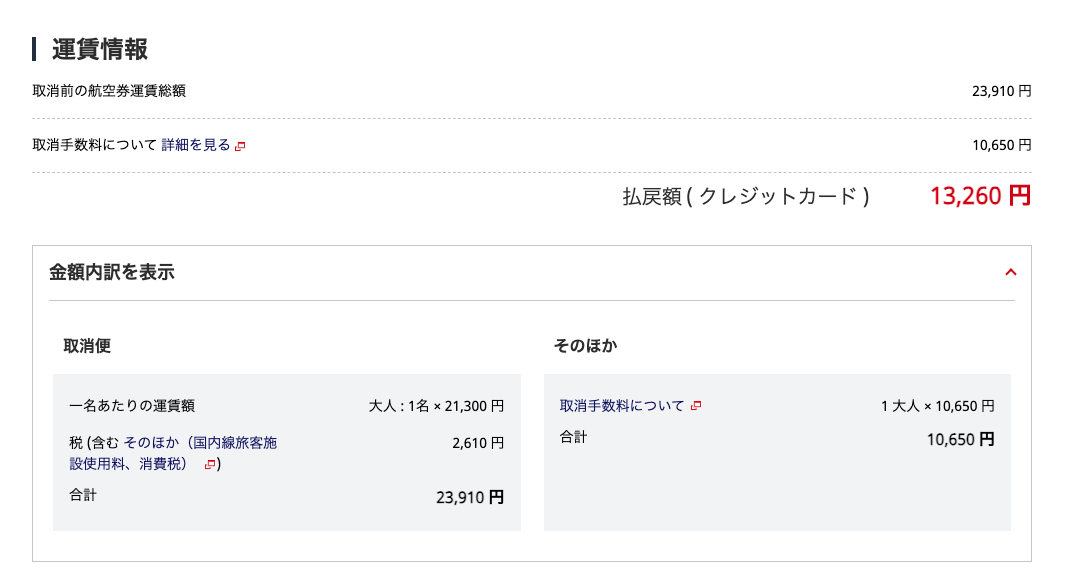
Task: Collapse breakdown with the red chevron
Action: 1010,272
